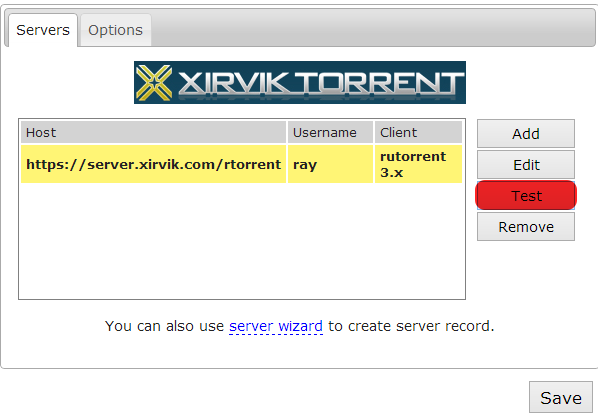The height and width of the screenshot is (414, 598).
Task: Select the rutorrent 3.x client cell
Action: [x=418, y=164]
